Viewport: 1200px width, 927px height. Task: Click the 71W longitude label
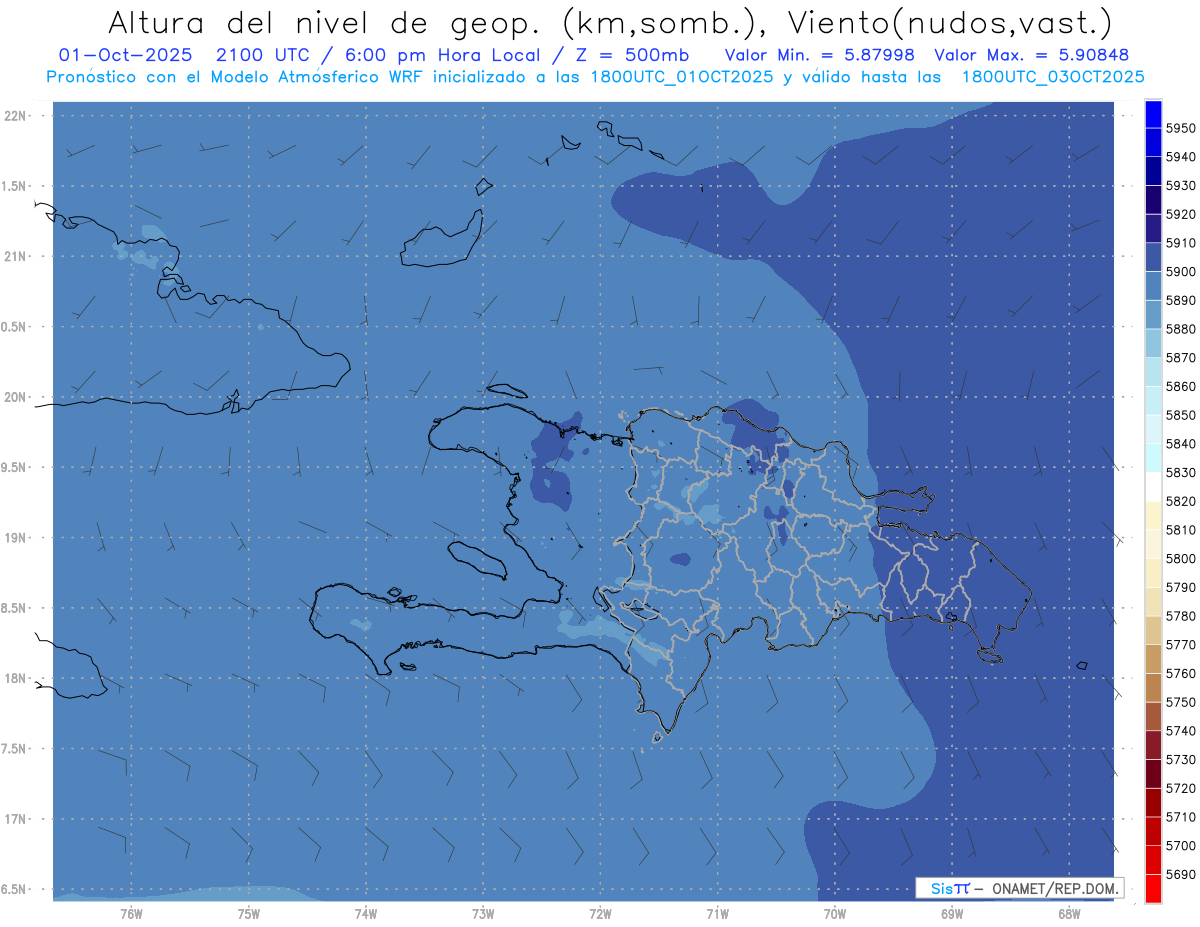[x=717, y=913]
